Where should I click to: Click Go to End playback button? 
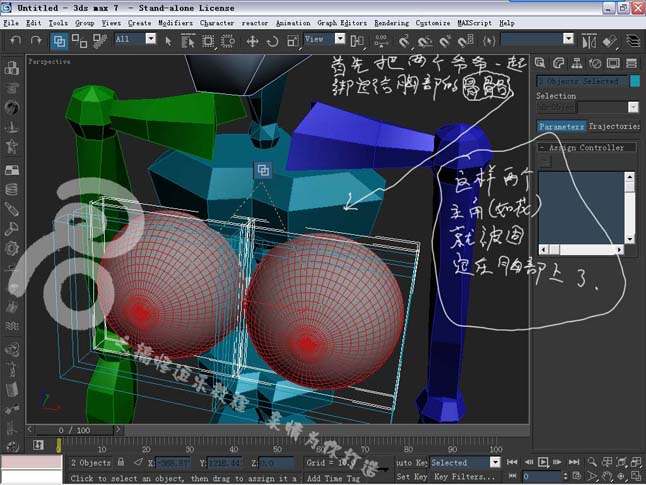pos(573,462)
